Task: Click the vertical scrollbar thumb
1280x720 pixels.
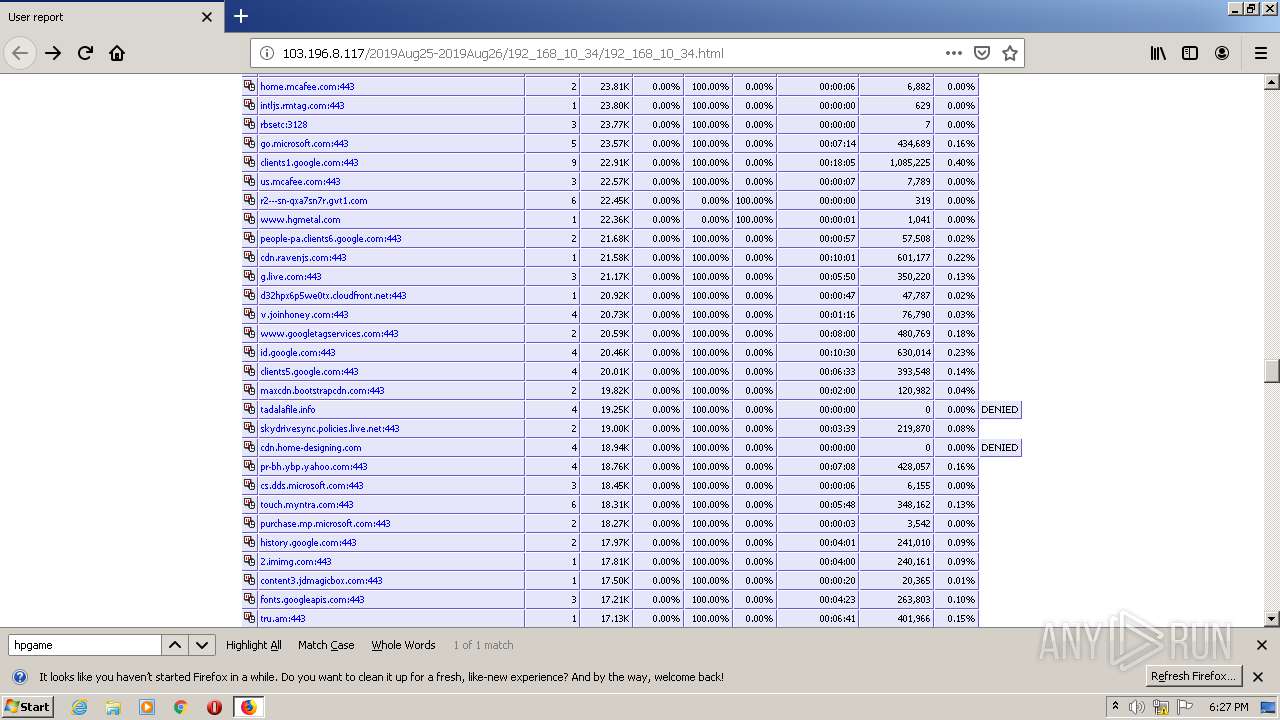Action: tap(1272, 371)
